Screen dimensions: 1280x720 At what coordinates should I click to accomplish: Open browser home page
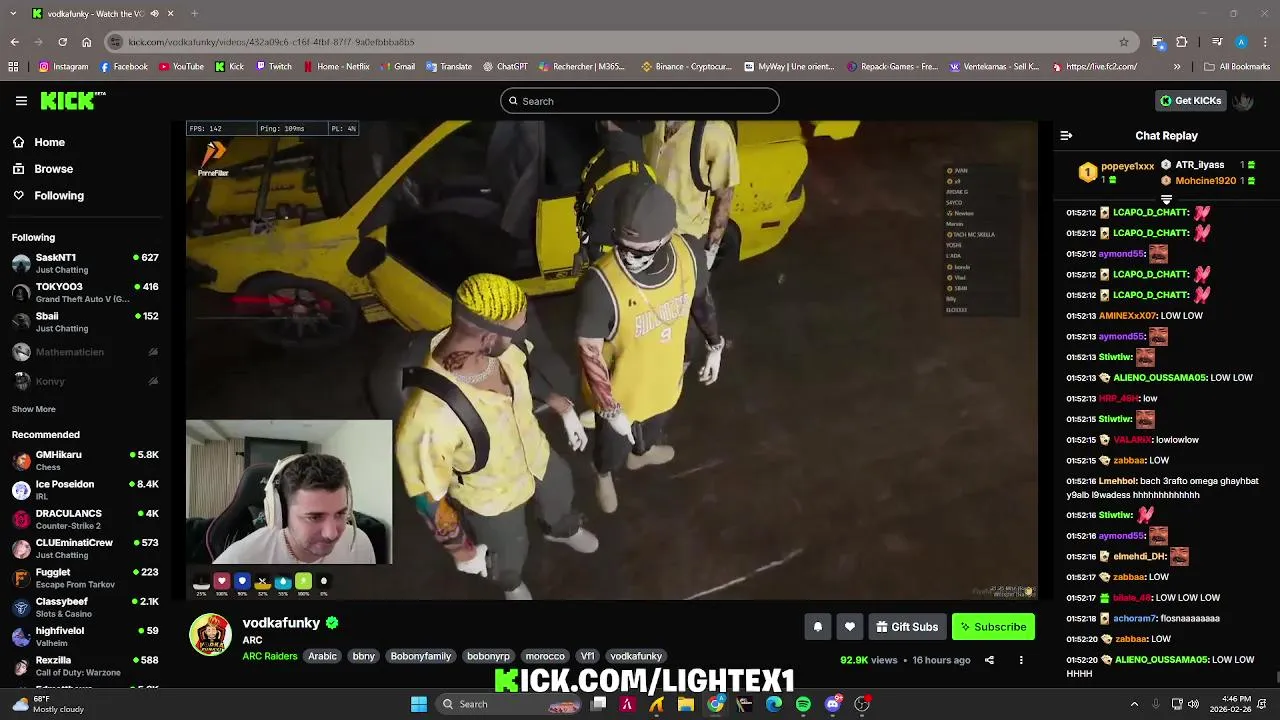point(86,42)
